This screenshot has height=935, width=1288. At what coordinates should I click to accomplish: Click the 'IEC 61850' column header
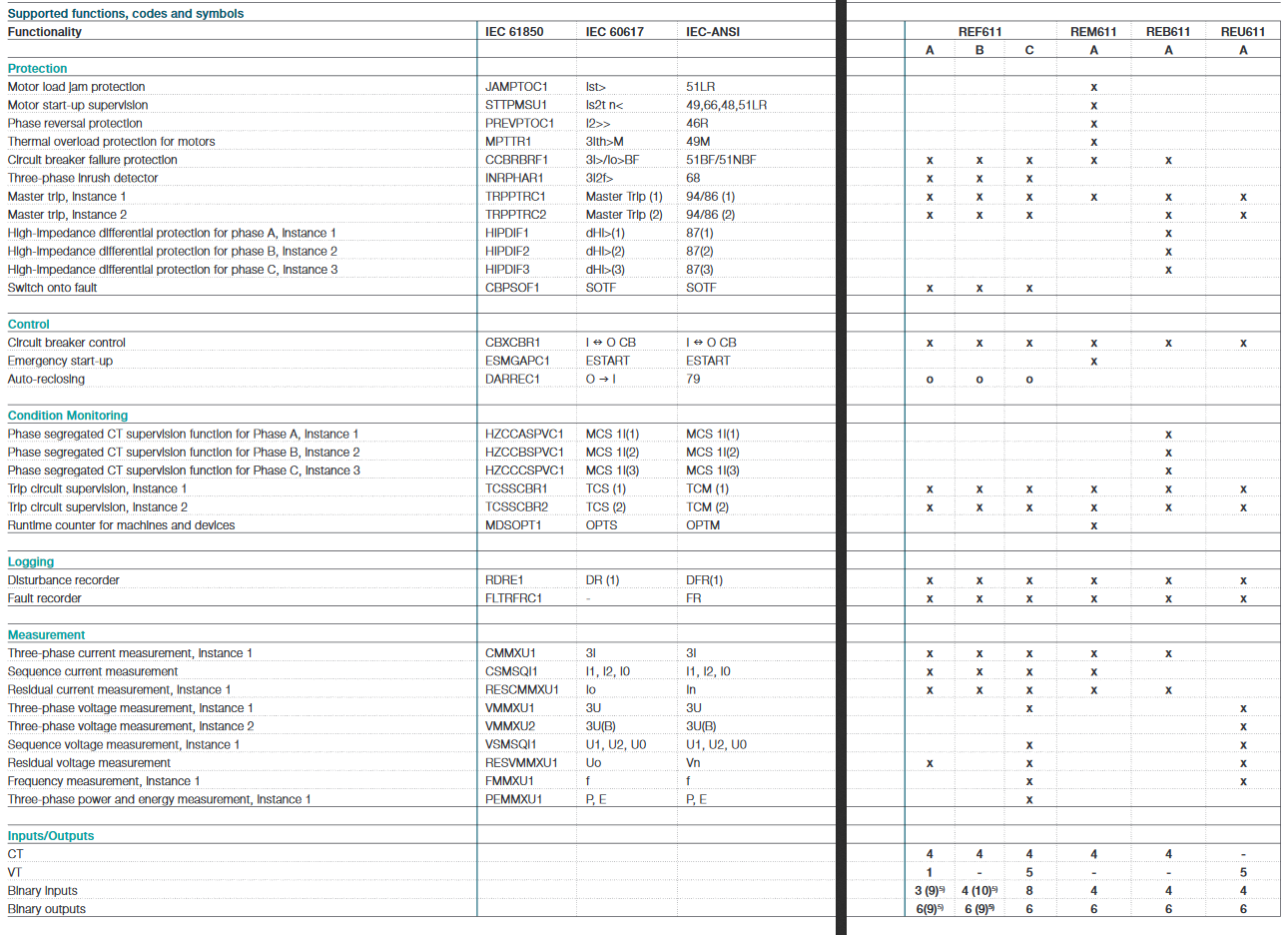point(514,32)
